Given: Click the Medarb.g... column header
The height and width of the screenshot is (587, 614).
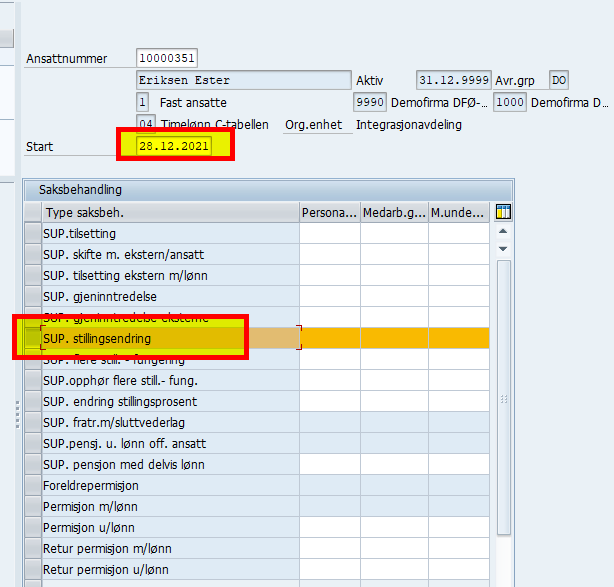Looking at the screenshot, I should point(394,213).
